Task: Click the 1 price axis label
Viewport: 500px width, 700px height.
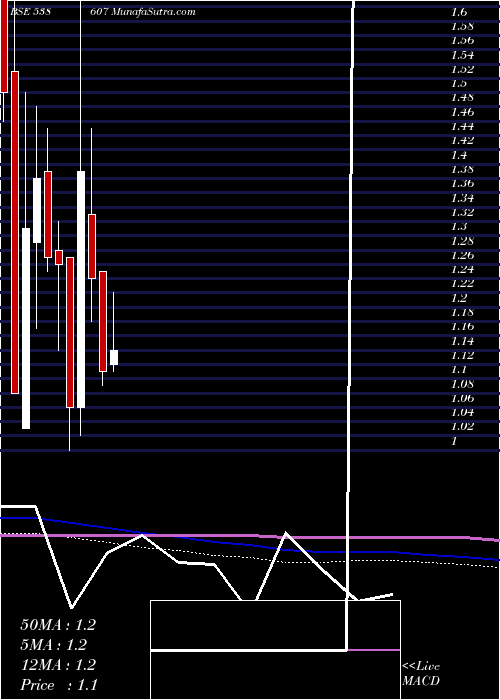Action: tap(454, 441)
